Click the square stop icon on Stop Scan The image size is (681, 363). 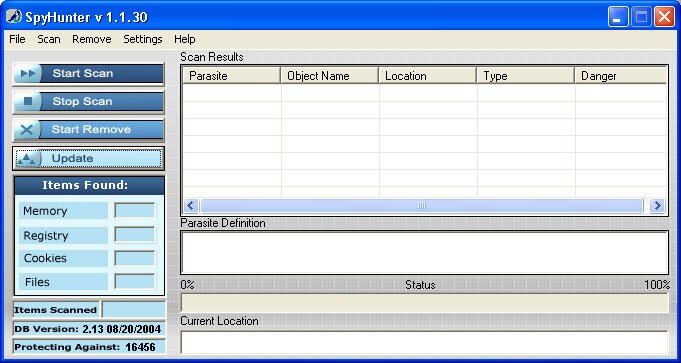click(x=28, y=101)
